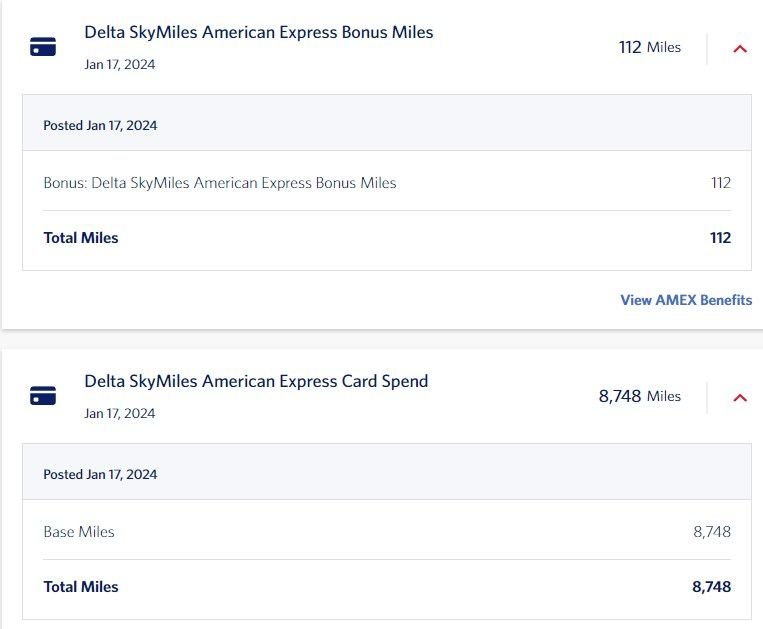Screen dimensions: 763x629
Task: Click the date under the Card Spend title
Action: [120, 414]
